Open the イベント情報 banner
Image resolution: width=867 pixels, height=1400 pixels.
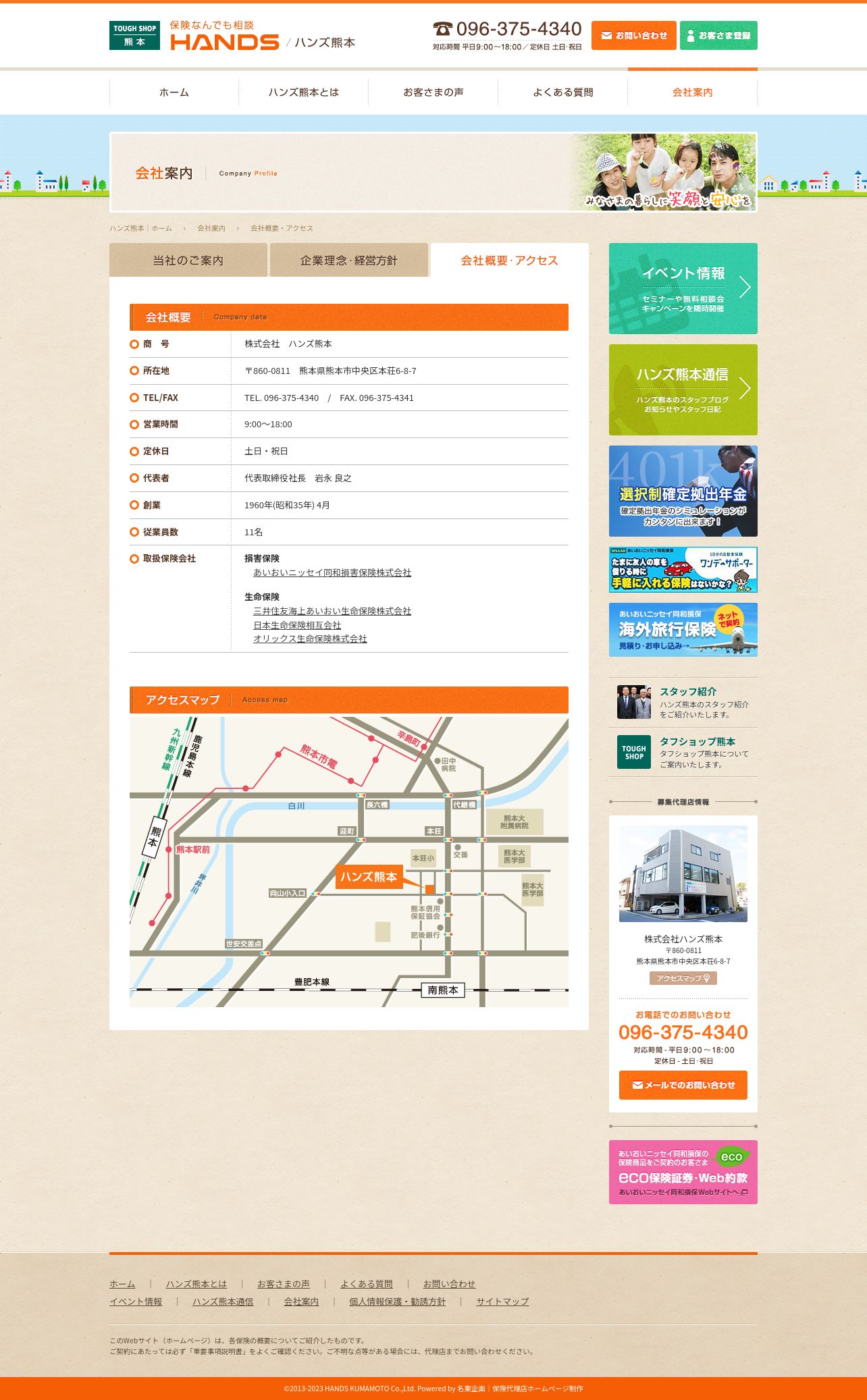click(x=683, y=288)
